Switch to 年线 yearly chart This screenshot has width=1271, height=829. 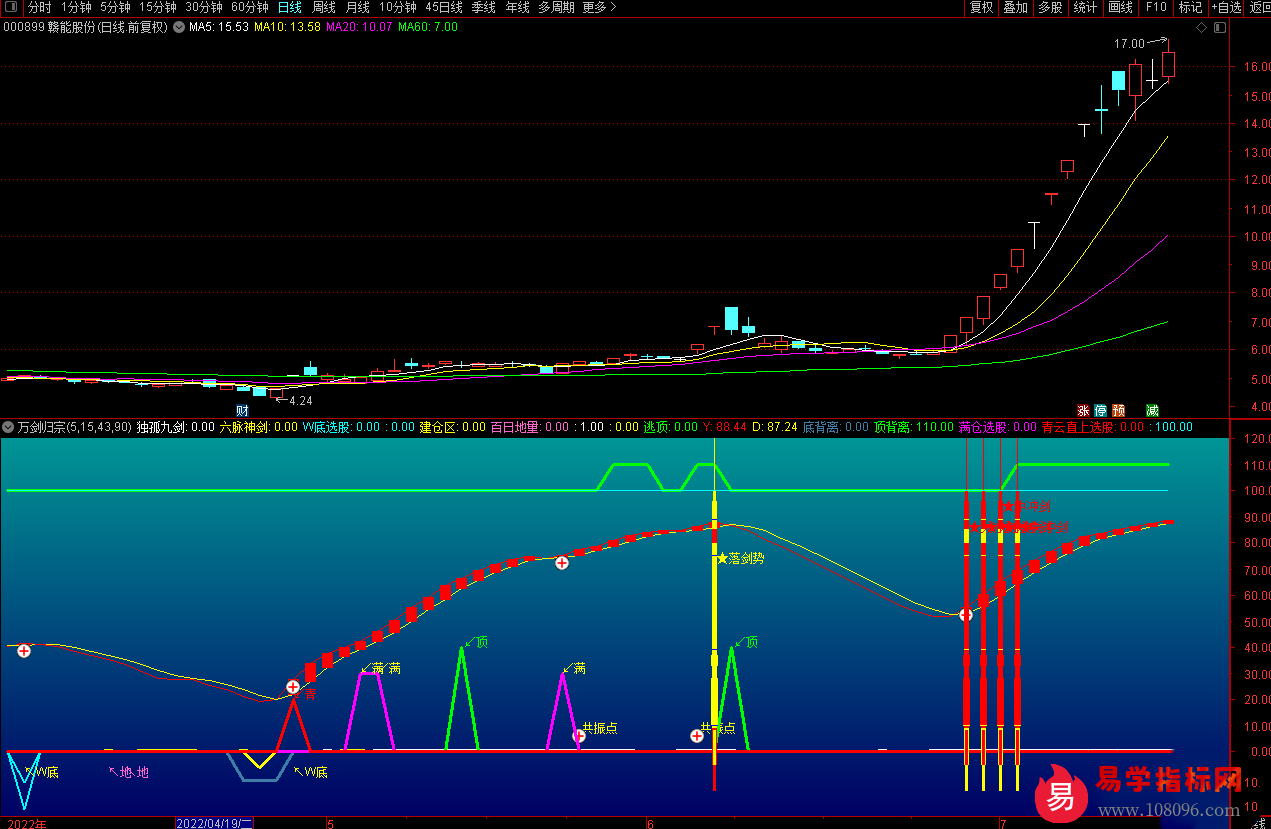click(518, 7)
